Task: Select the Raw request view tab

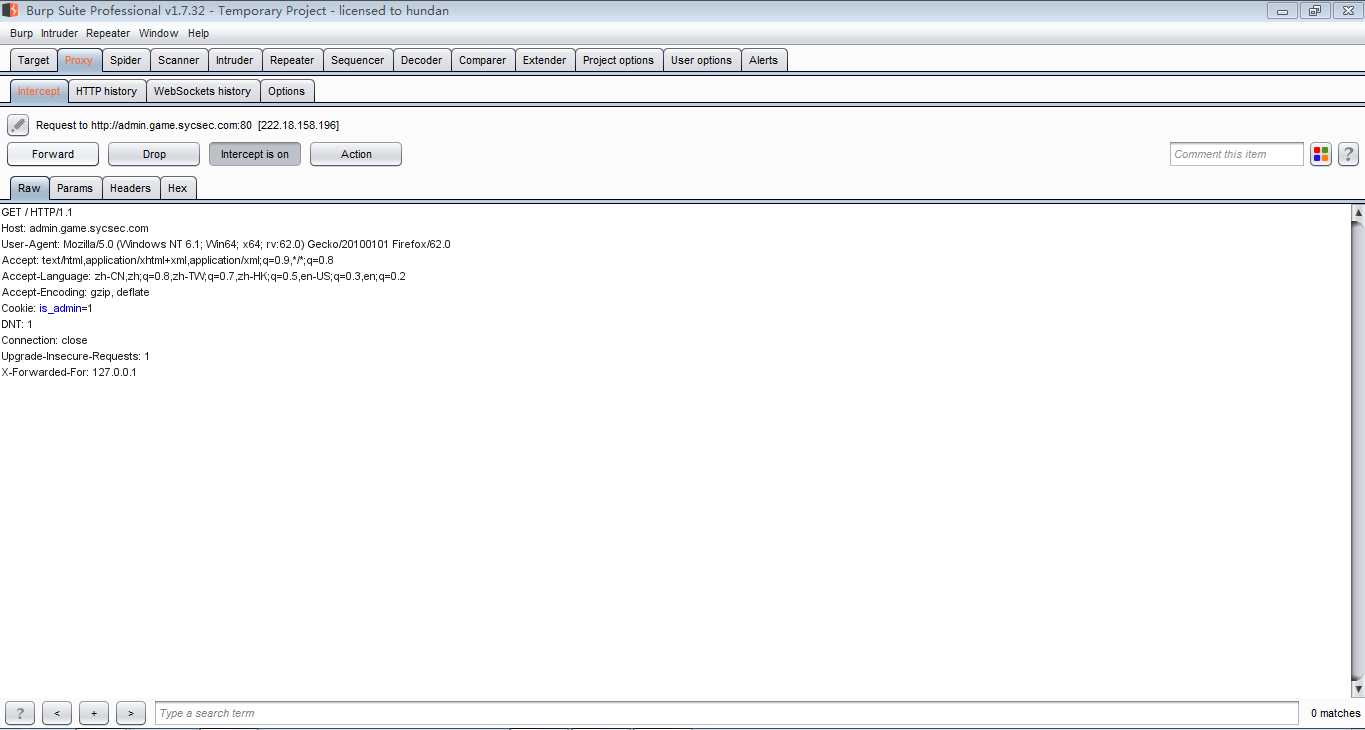Action: pos(29,188)
